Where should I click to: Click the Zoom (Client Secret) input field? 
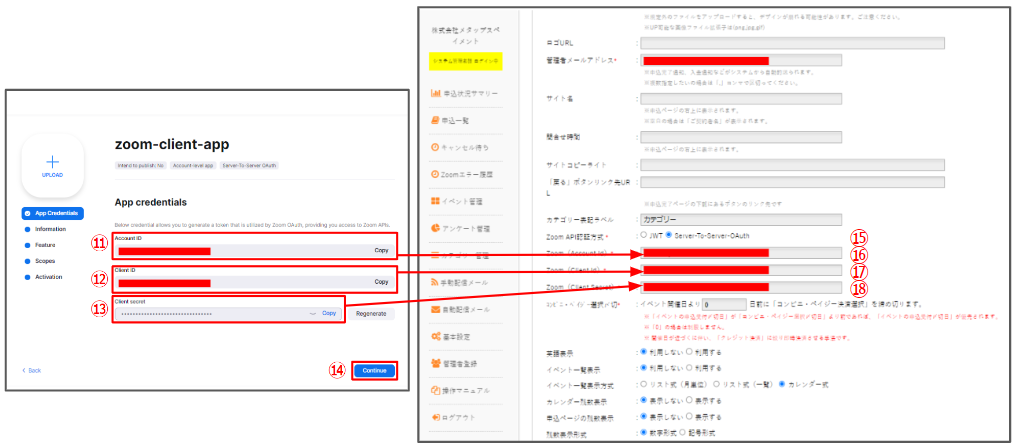click(741, 287)
